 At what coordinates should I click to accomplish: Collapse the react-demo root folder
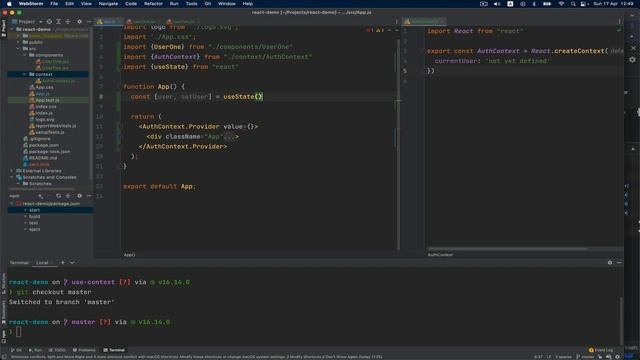(12, 29)
